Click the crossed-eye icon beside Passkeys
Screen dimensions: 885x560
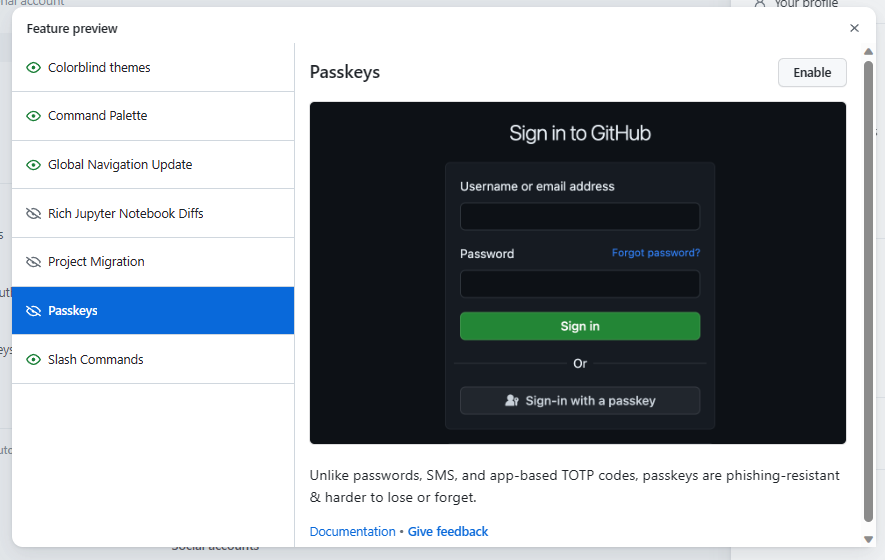click(x=33, y=311)
